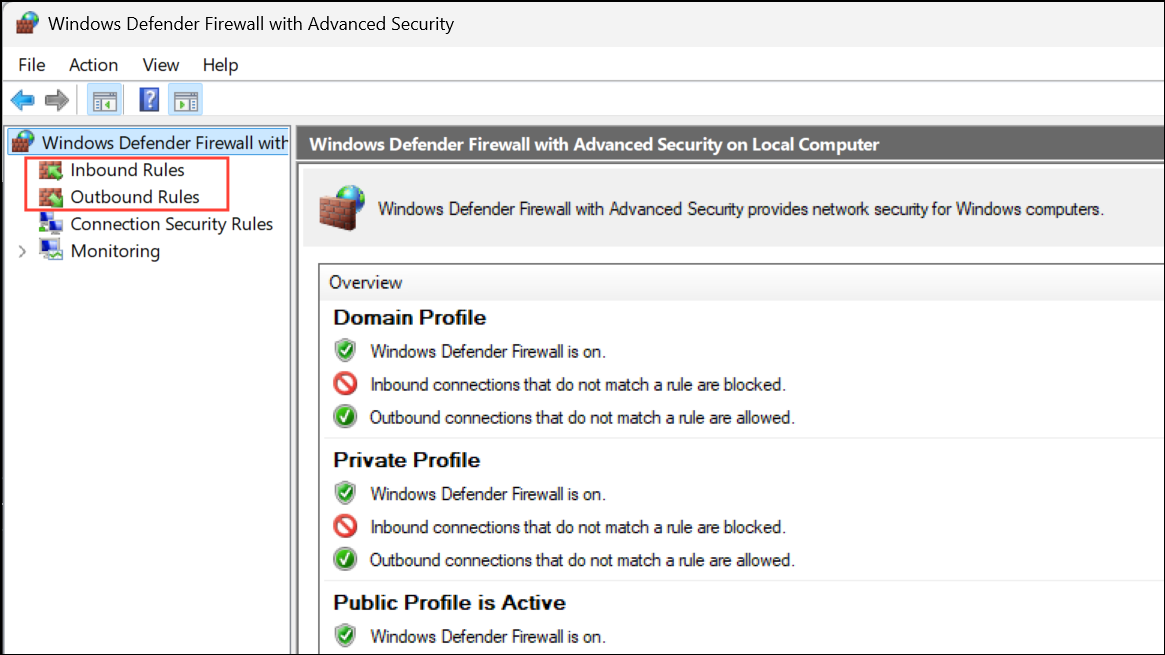1165x655 pixels.
Task: Click the blue Help question mark icon
Action: tap(149, 100)
